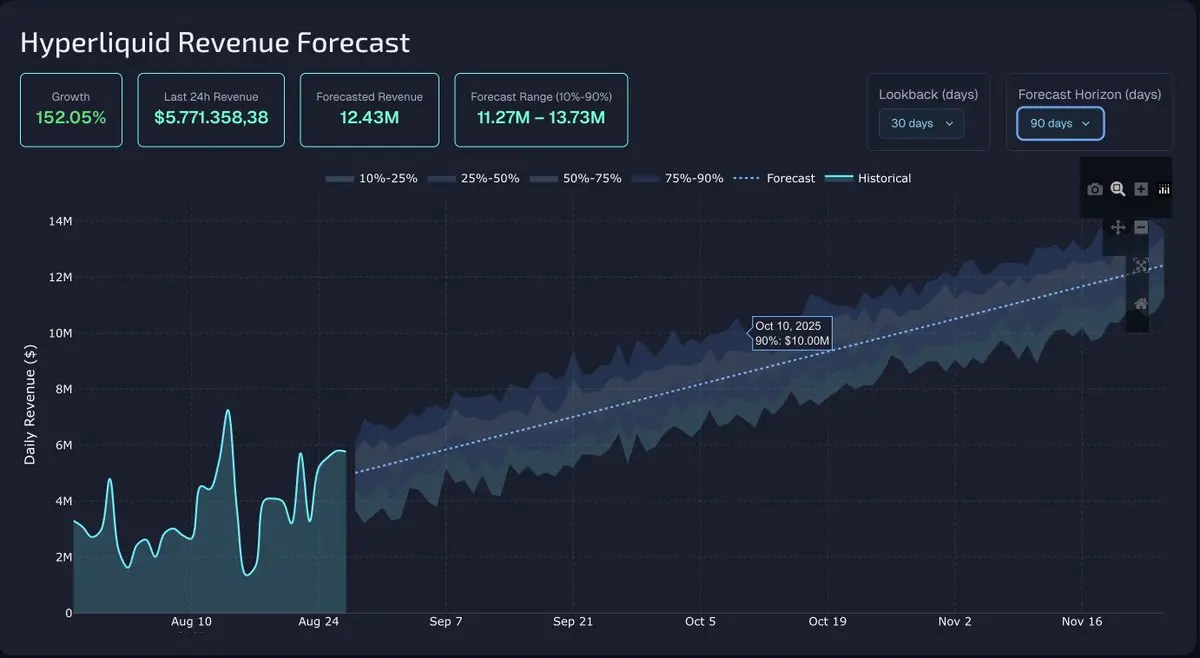Click the Nov 2 x-axis label
The image size is (1200, 658).
[x=955, y=621]
